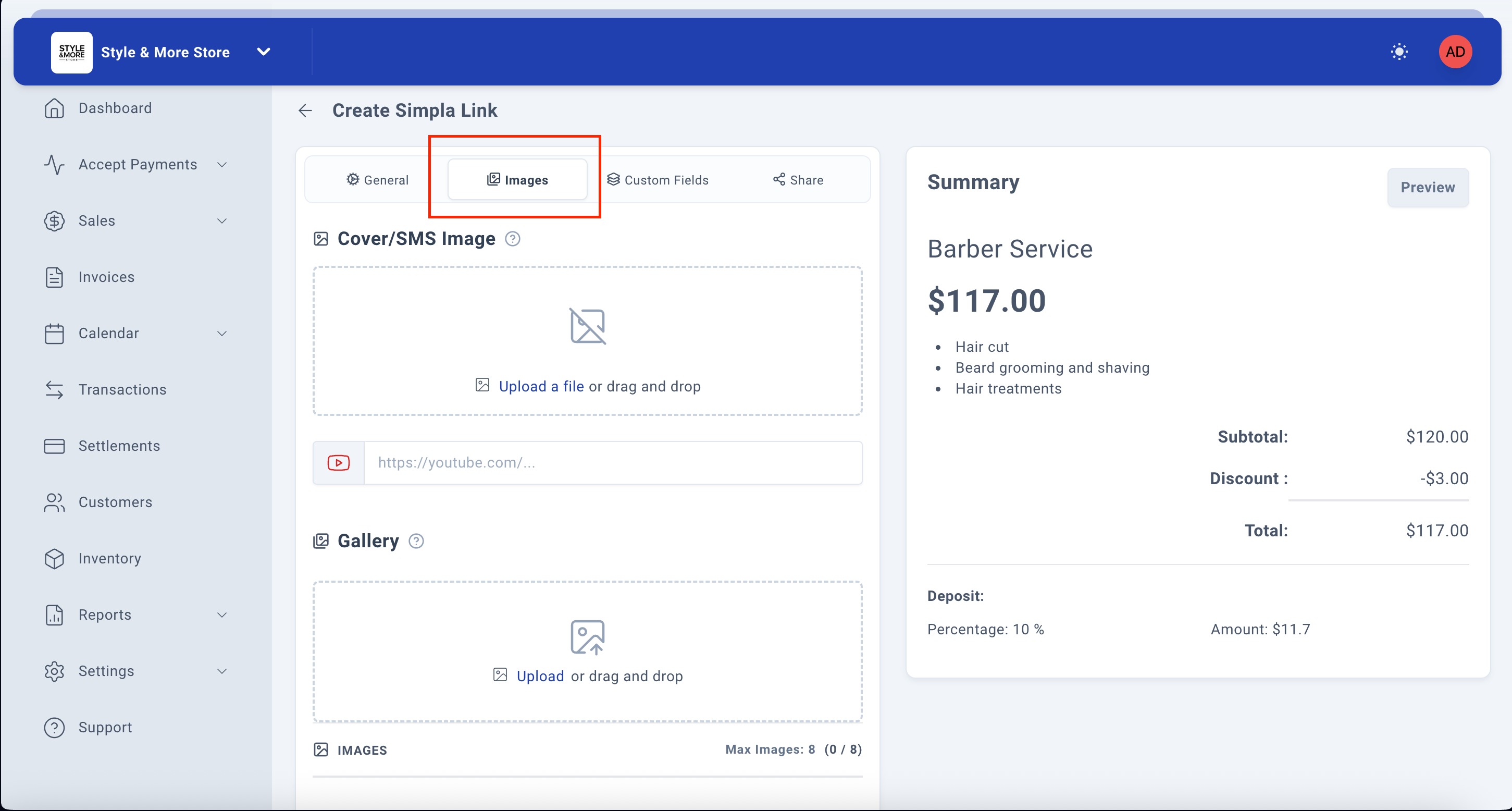This screenshot has width=1512, height=811.
Task: Toggle the light/dark theme sun icon
Action: click(1399, 52)
